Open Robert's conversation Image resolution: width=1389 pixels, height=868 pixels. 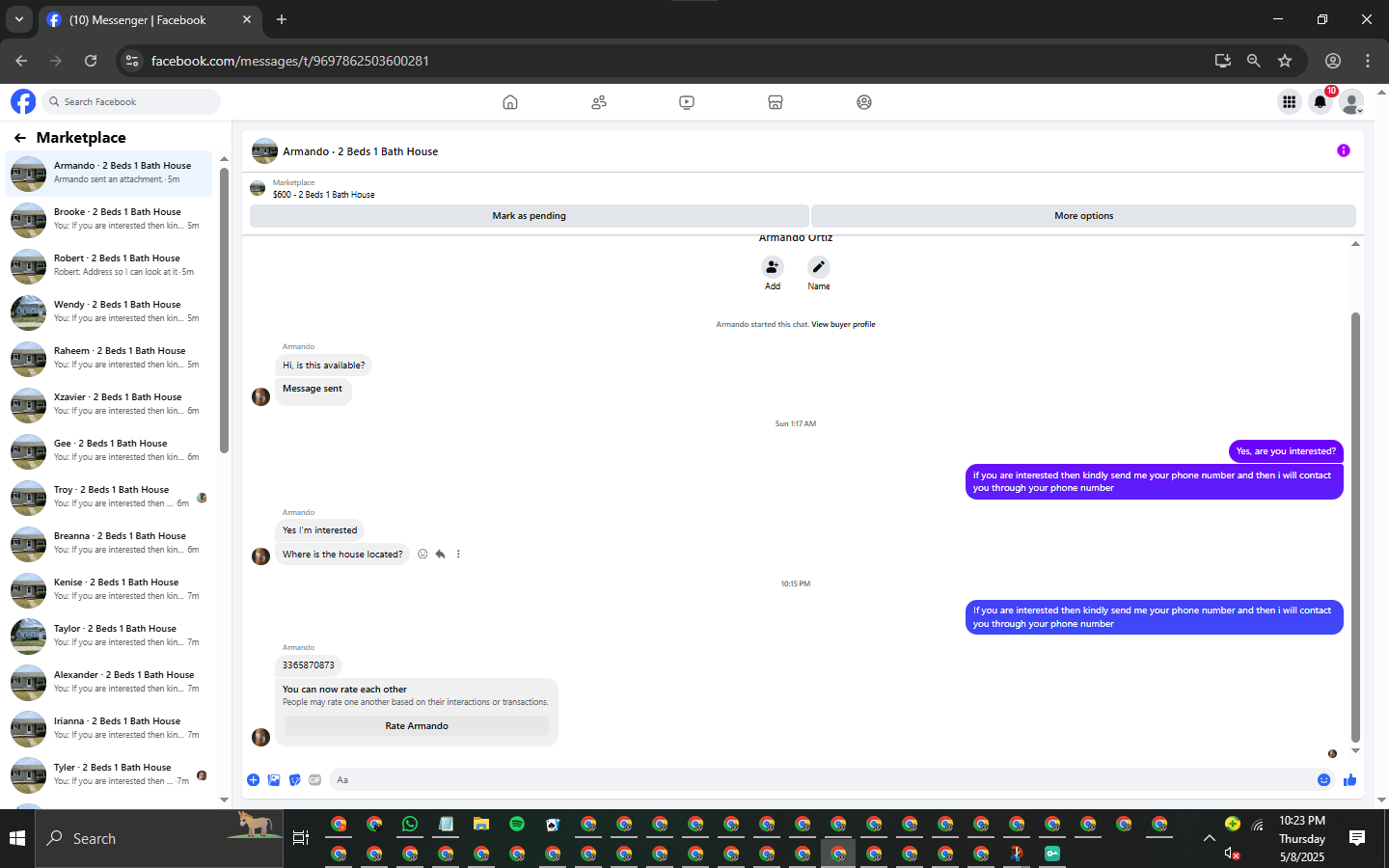pos(109,265)
